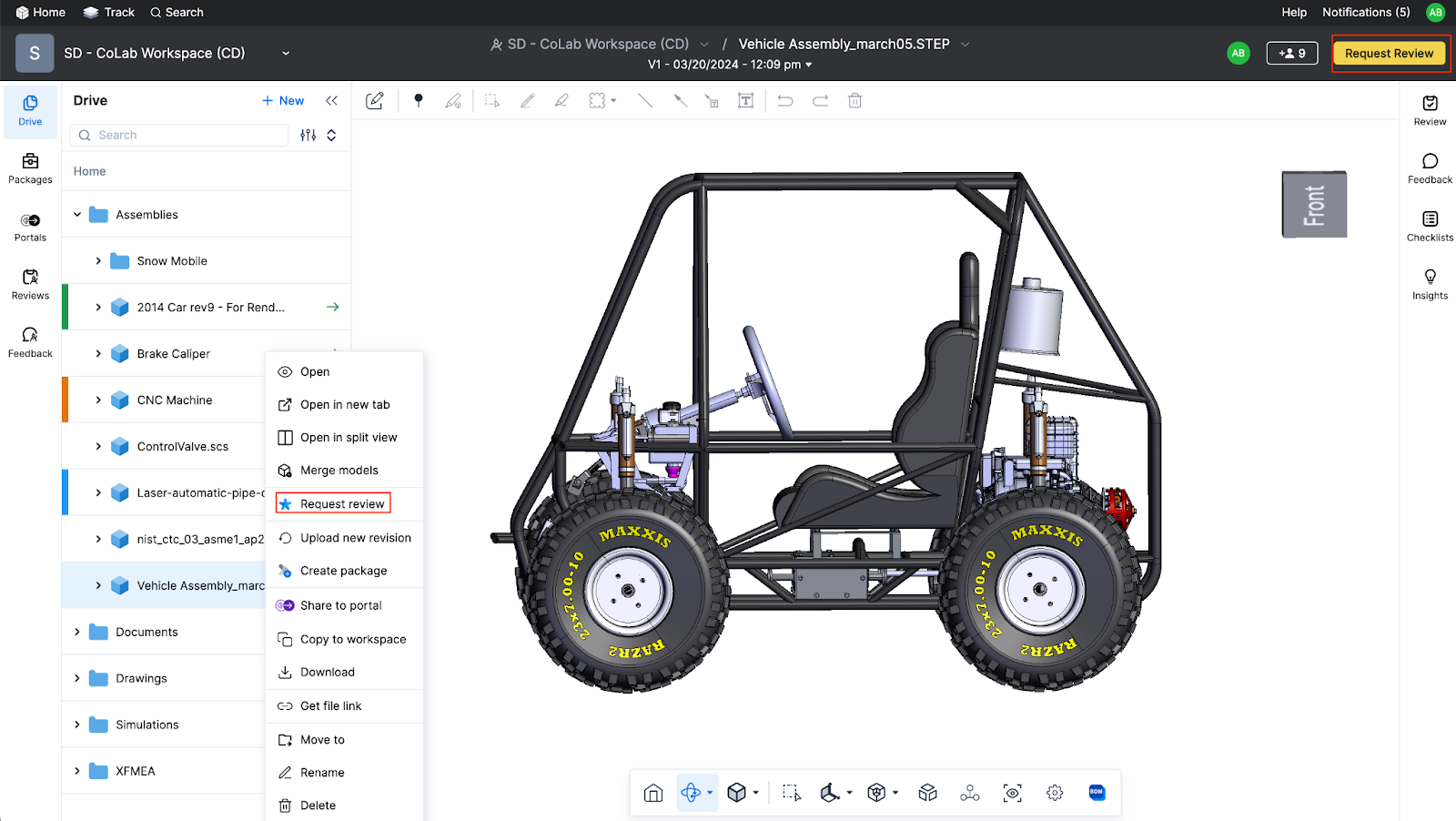Choose Share to portal
Image resolution: width=1456 pixels, height=821 pixels.
pos(344,605)
